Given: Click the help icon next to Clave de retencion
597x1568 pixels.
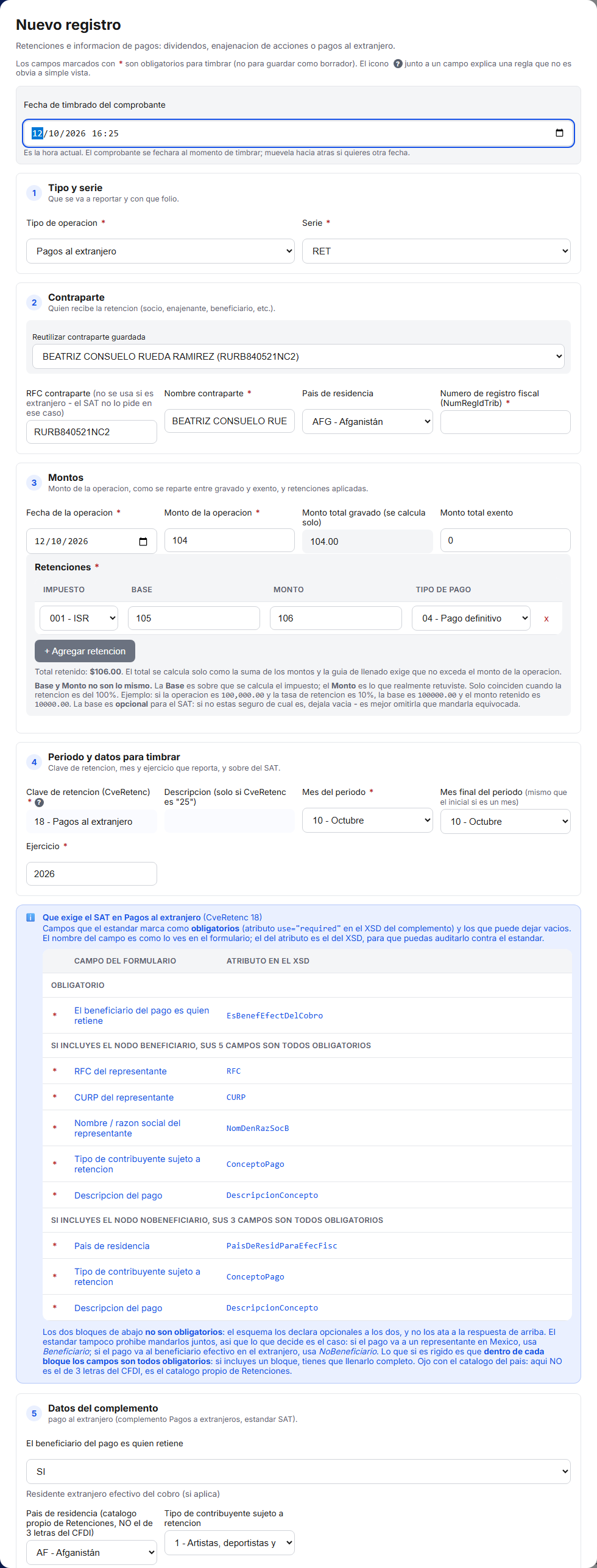Looking at the screenshot, I should click(x=40, y=803).
